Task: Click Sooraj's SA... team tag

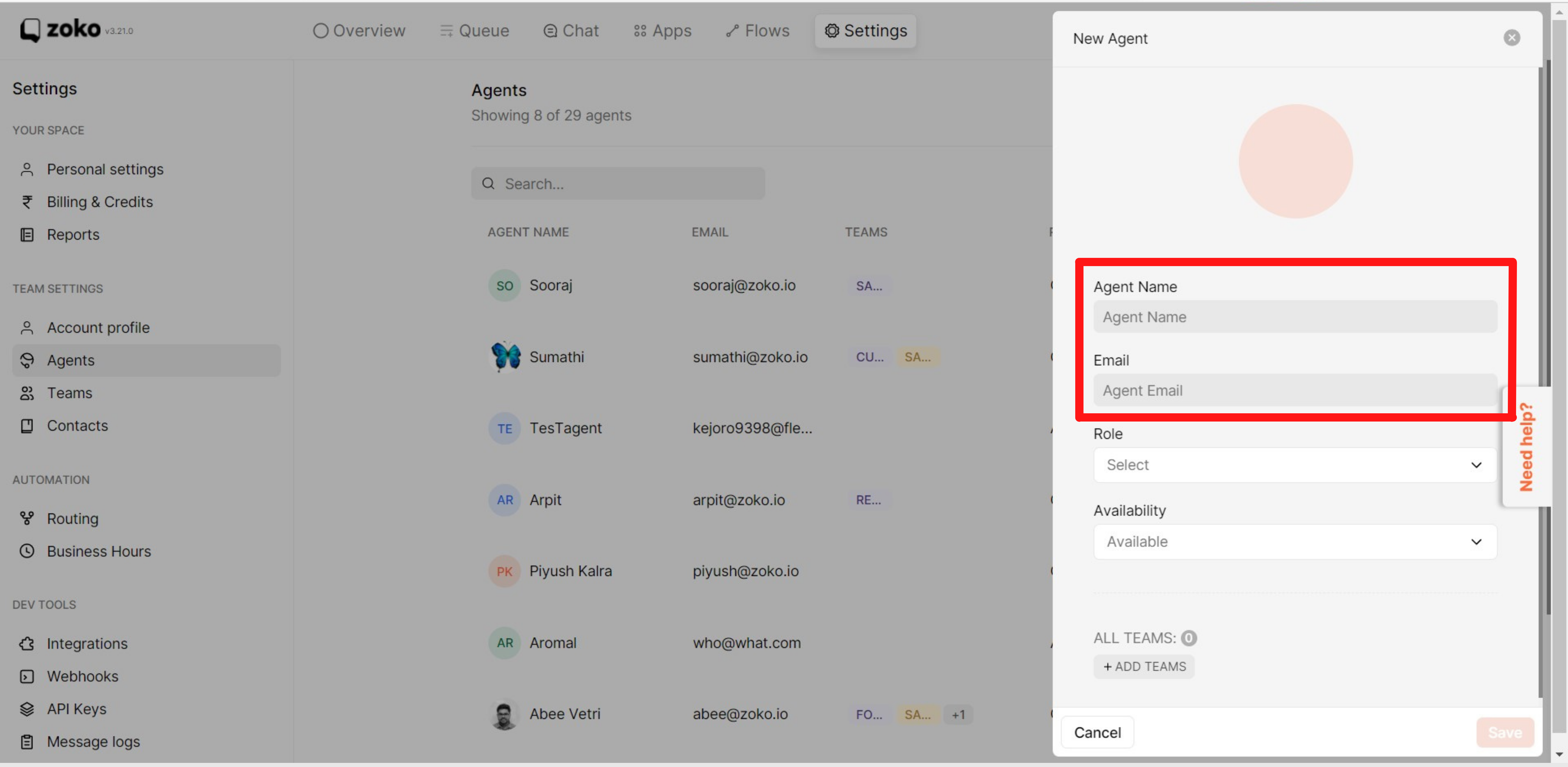Action: coord(869,286)
